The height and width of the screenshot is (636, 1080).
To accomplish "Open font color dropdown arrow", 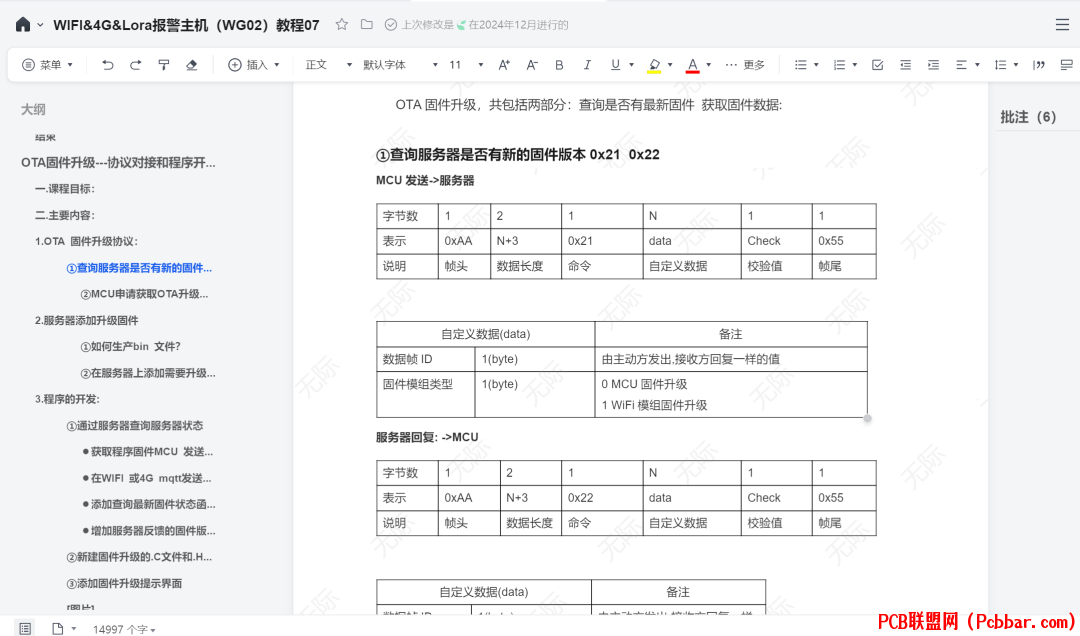I will tap(709, 65).
